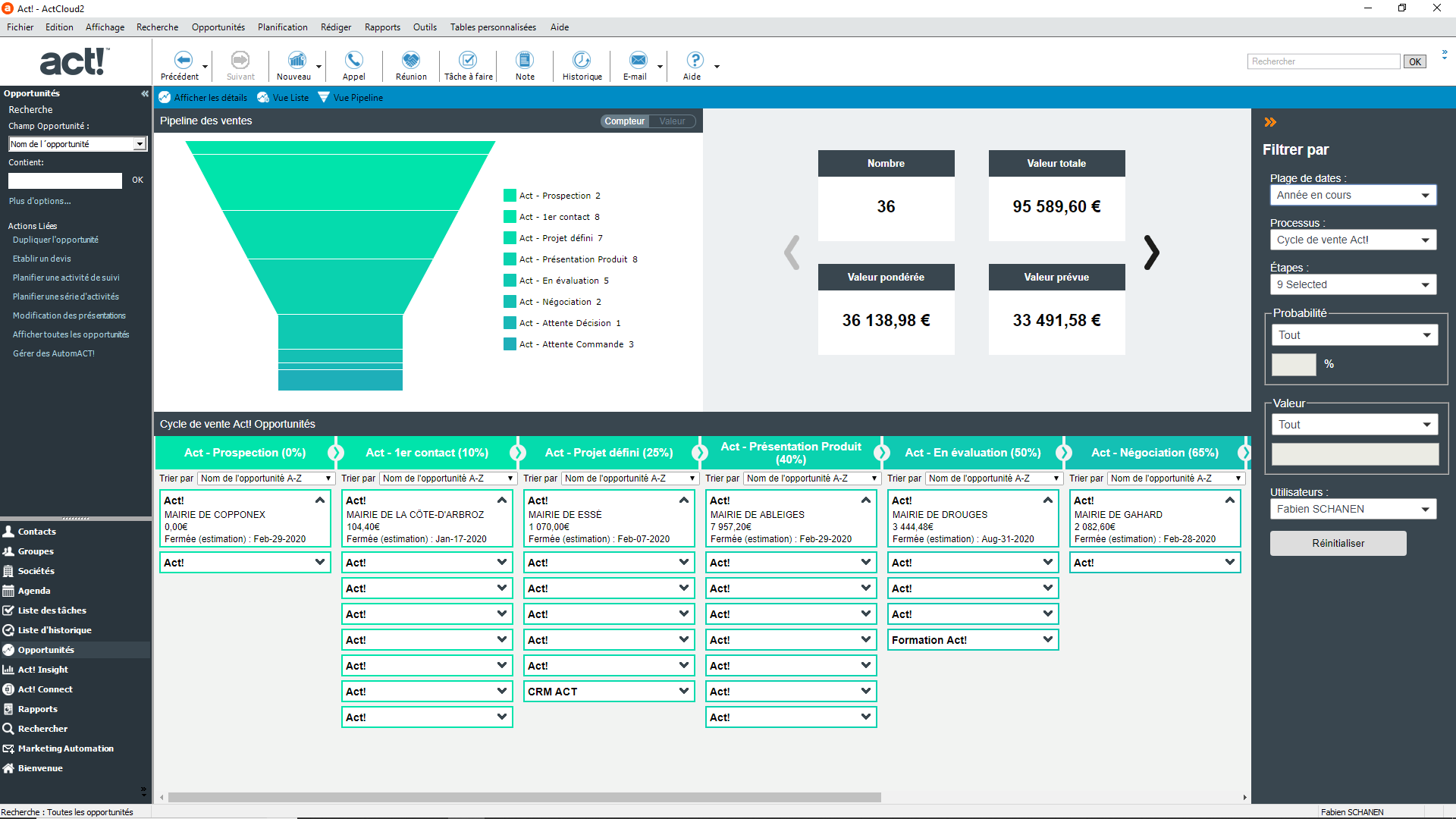Click the E-mail toolbar icon
The width and height of the screenshot is (1456, 819).
pos(639,60)
